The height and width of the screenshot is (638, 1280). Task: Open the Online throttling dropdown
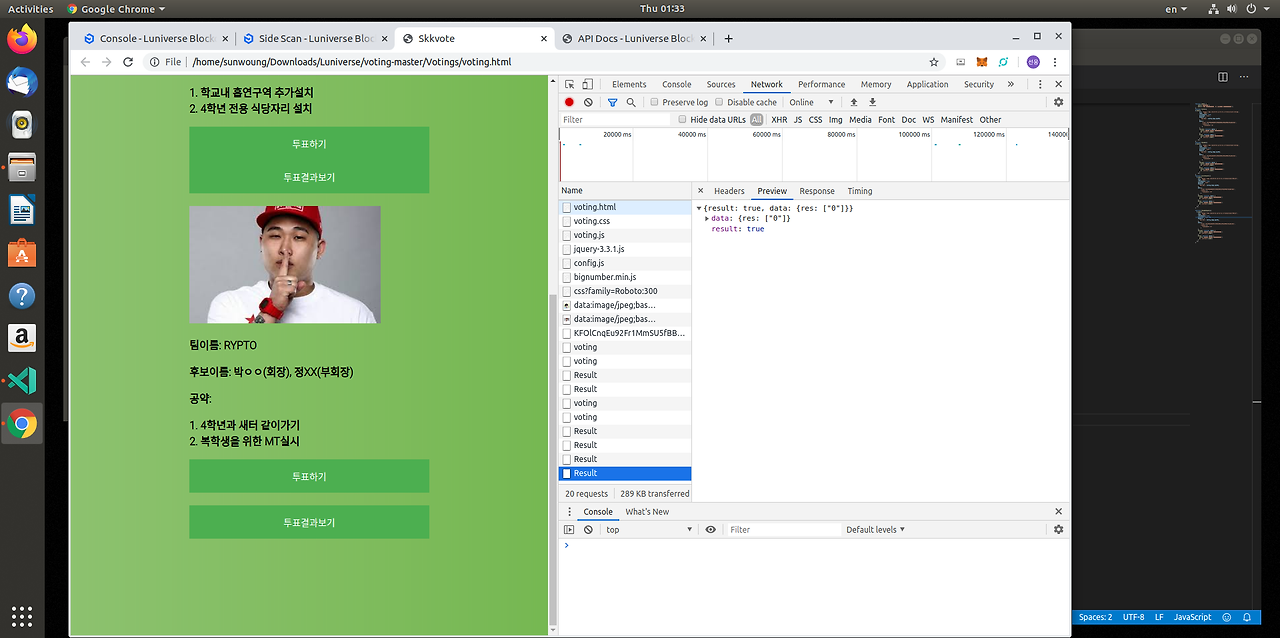click(x=812, y=102)
